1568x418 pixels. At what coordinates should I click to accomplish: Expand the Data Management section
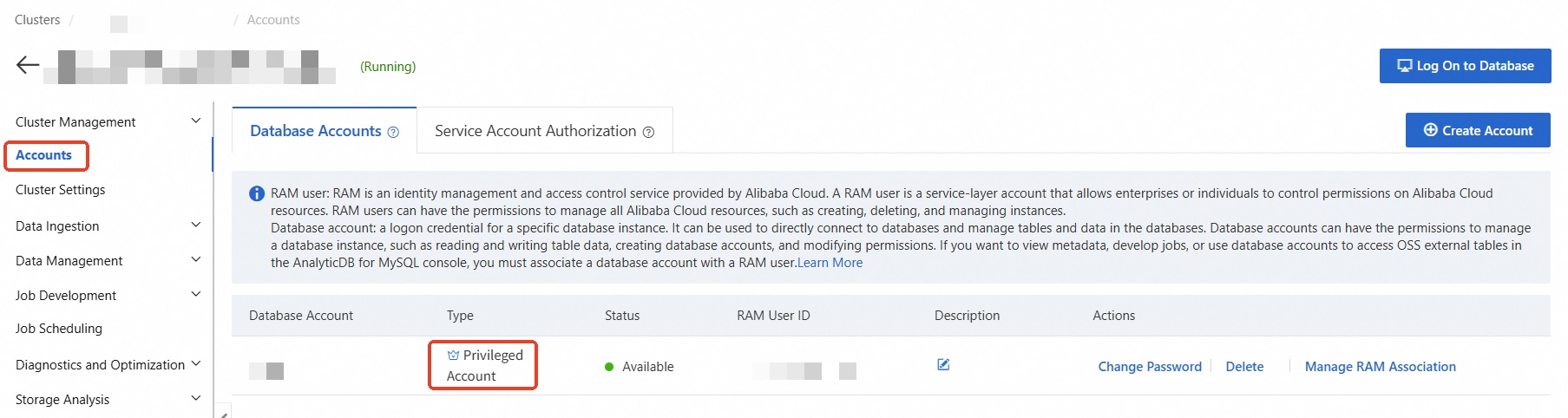pyautogui.click(x=196, y=260)
